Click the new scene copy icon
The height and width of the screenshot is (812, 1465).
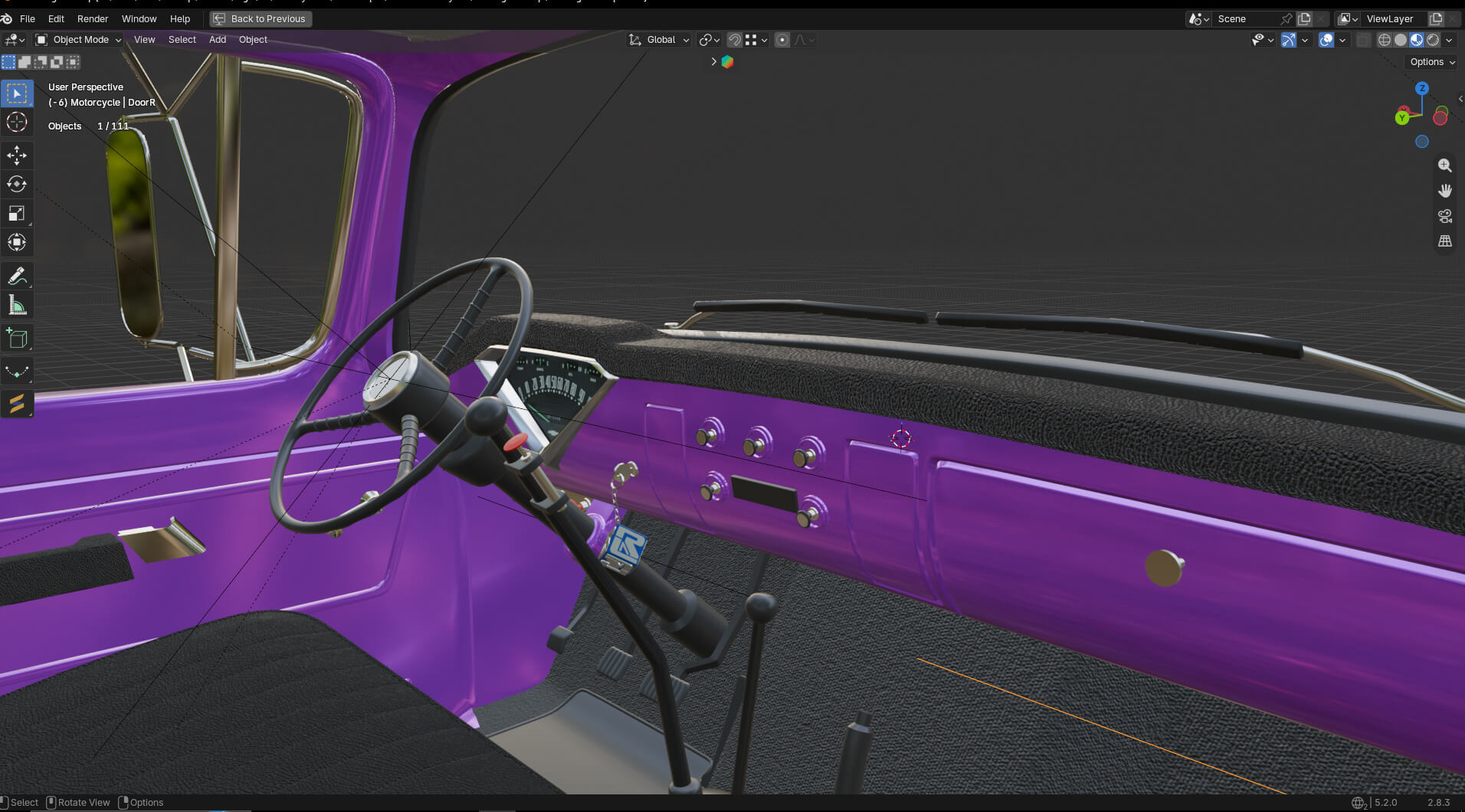pos(1304,19)
